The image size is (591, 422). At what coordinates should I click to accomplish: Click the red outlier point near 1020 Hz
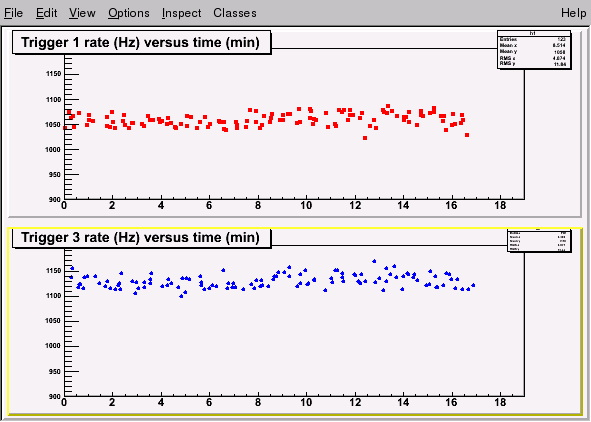pyautogui.click(x=365, y=138)
